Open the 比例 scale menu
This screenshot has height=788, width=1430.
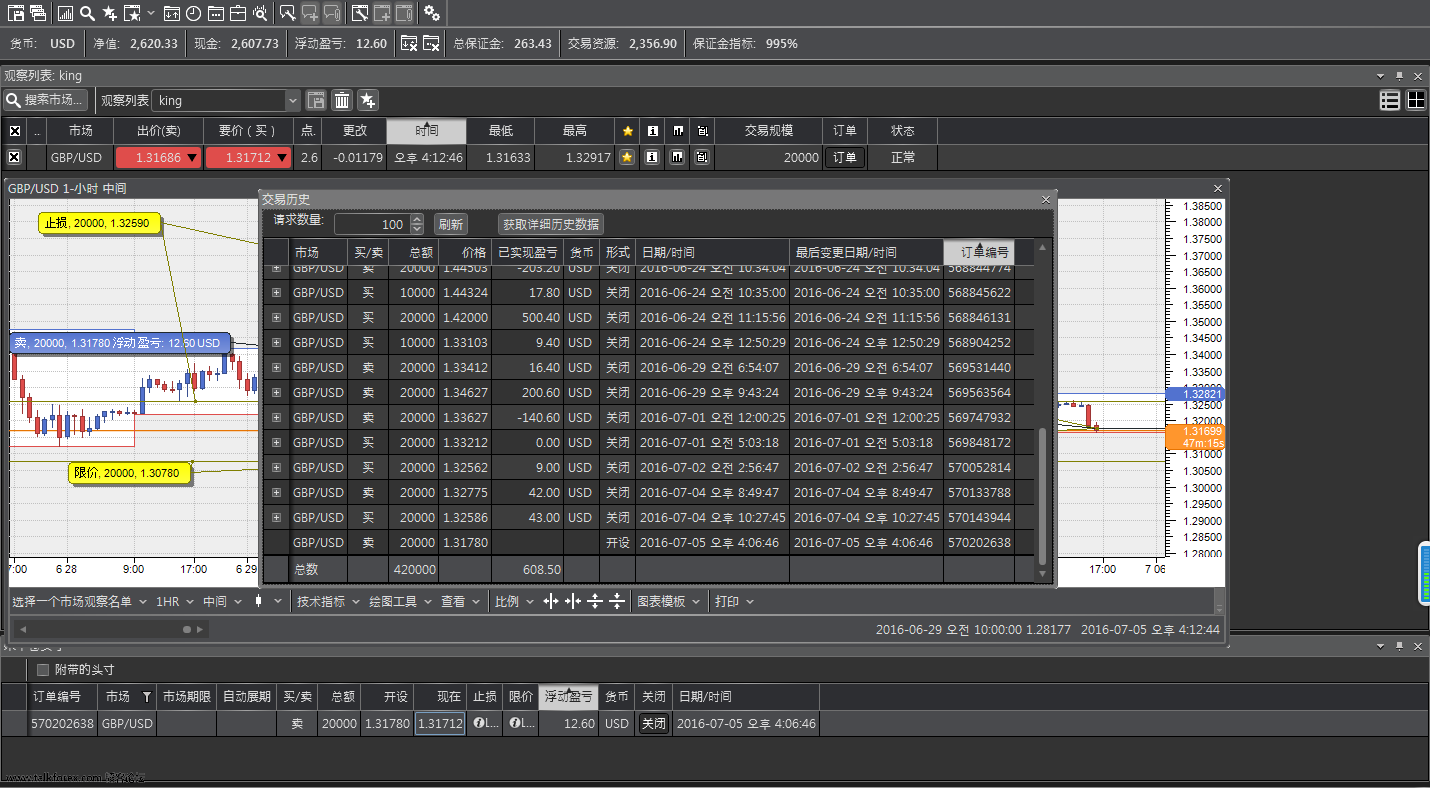point(513,601)
